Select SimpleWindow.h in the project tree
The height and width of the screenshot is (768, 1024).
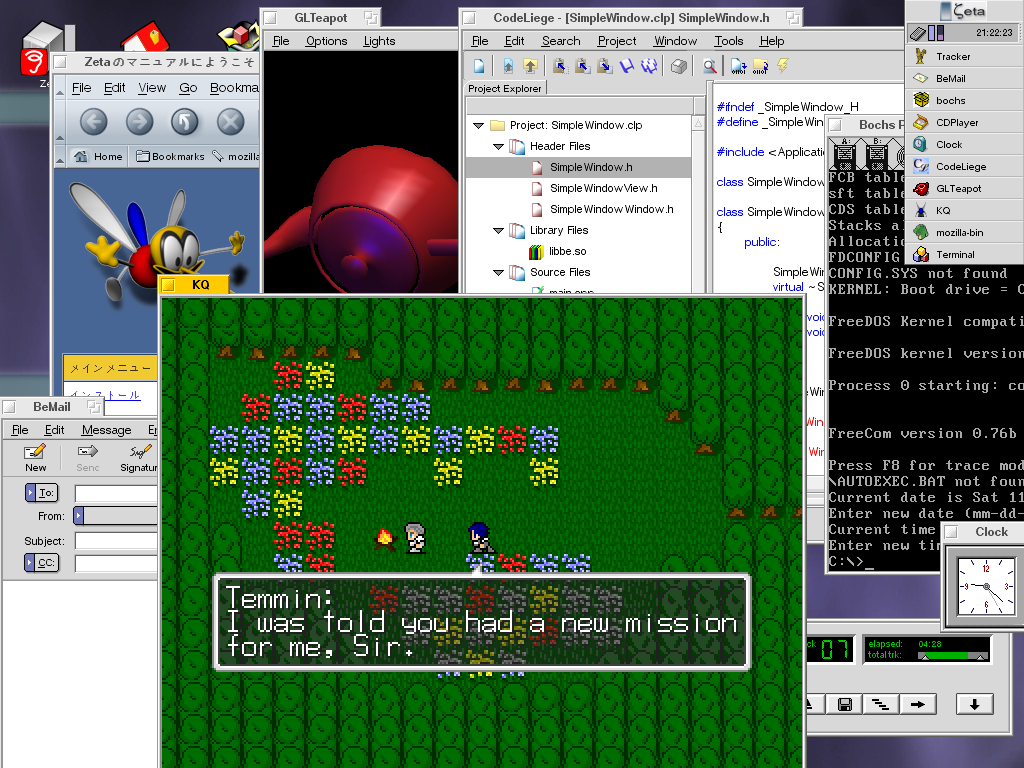coord(577,167)
